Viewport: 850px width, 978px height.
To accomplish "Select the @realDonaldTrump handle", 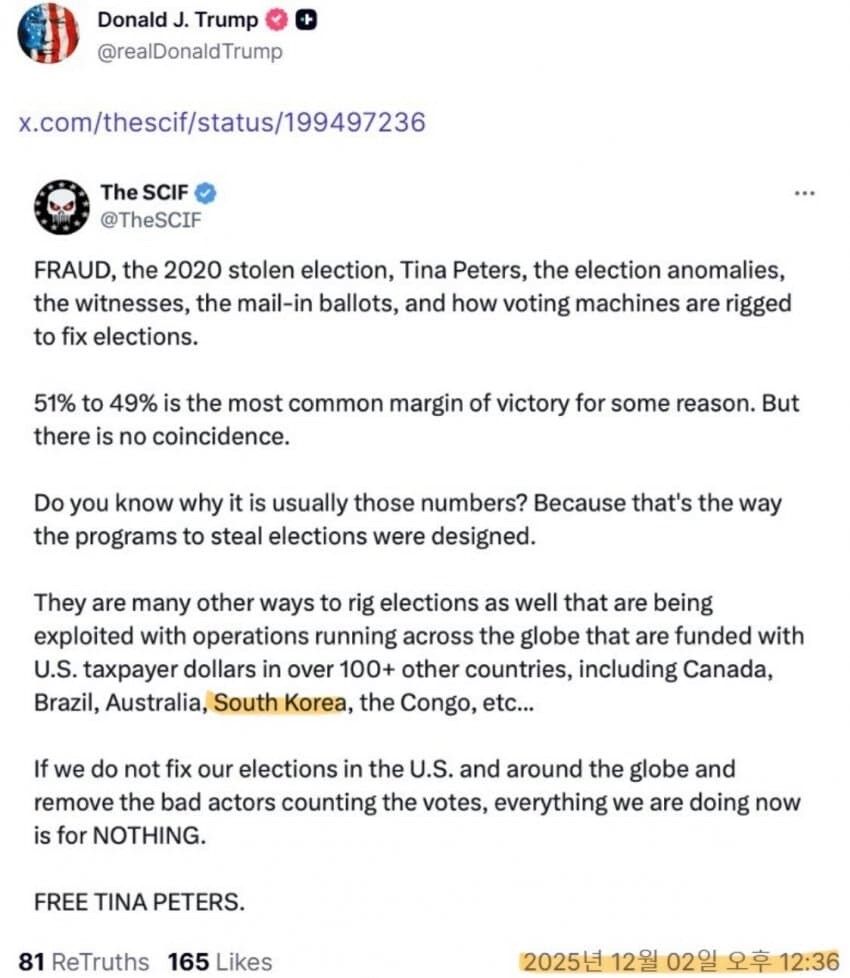I will (189, 51).
